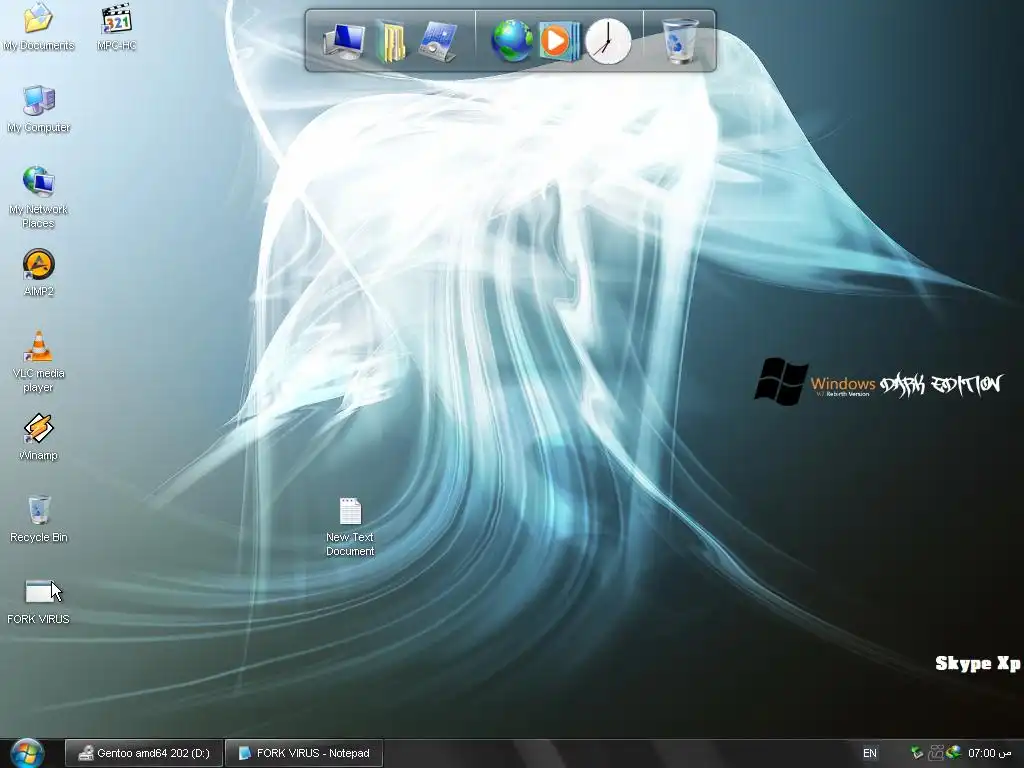Select the FORK VIRUS desktop file

[x=39, y=601]
